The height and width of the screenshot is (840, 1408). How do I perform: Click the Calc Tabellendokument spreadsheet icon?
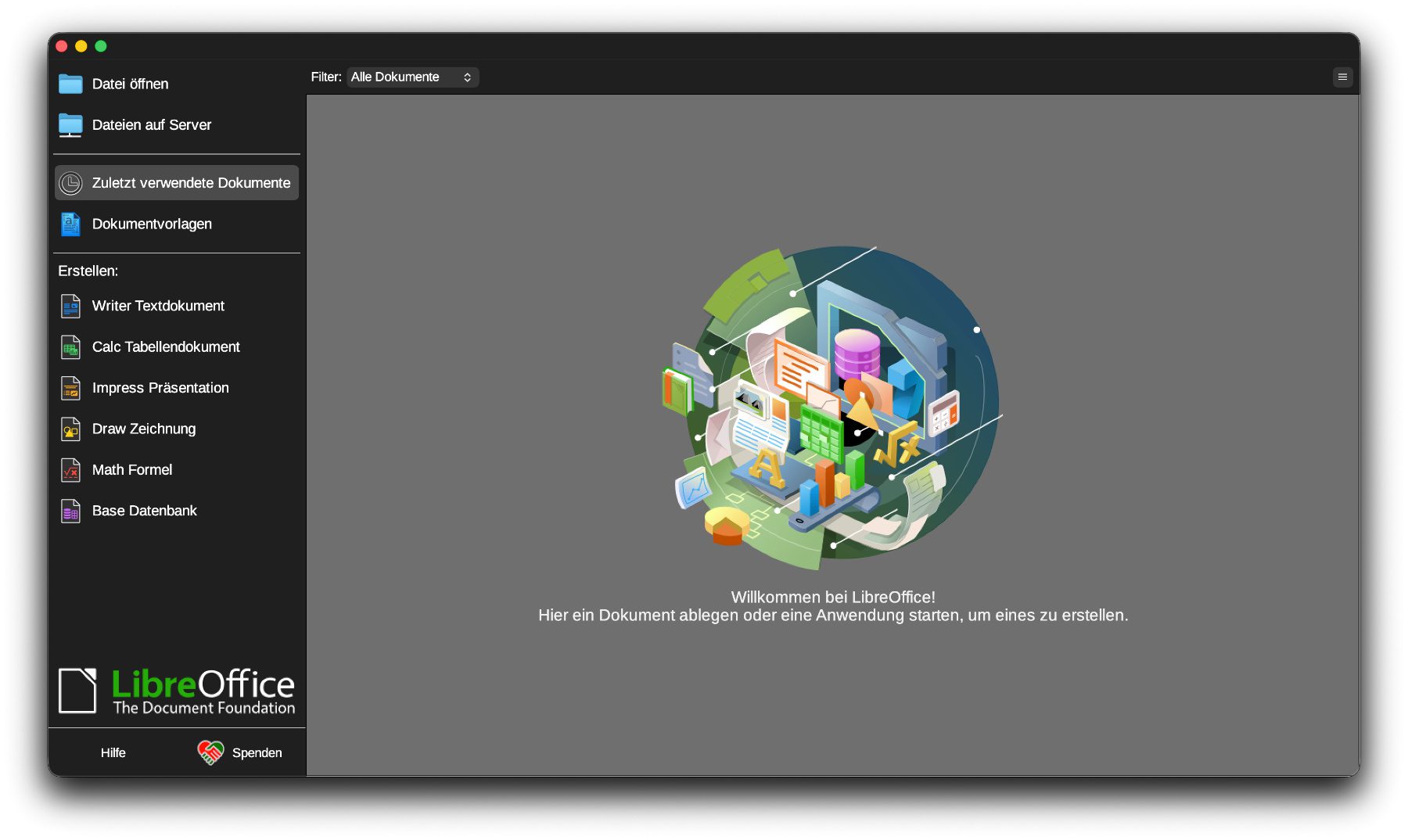70,346
